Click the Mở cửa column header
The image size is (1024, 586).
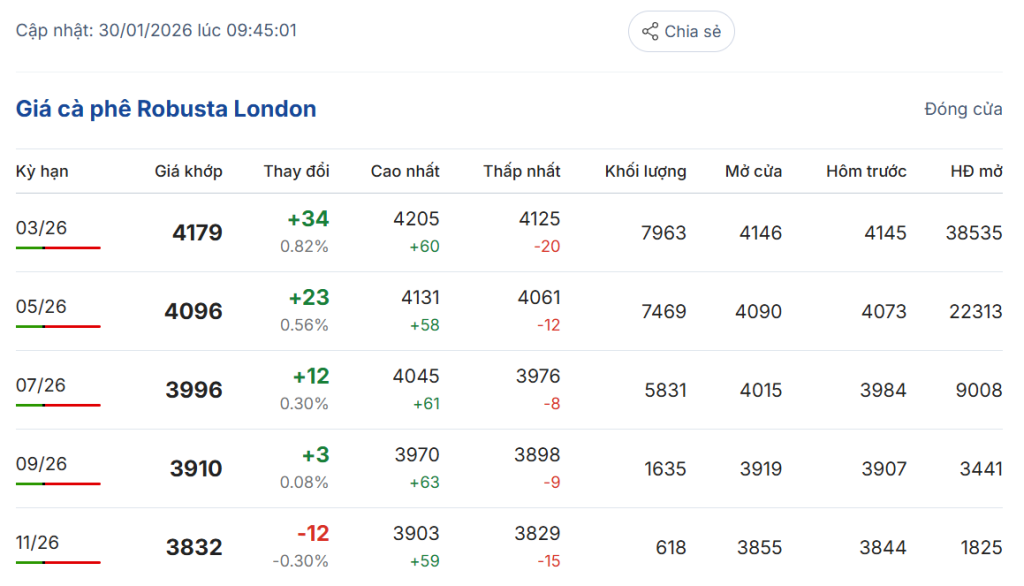[753, 171]
